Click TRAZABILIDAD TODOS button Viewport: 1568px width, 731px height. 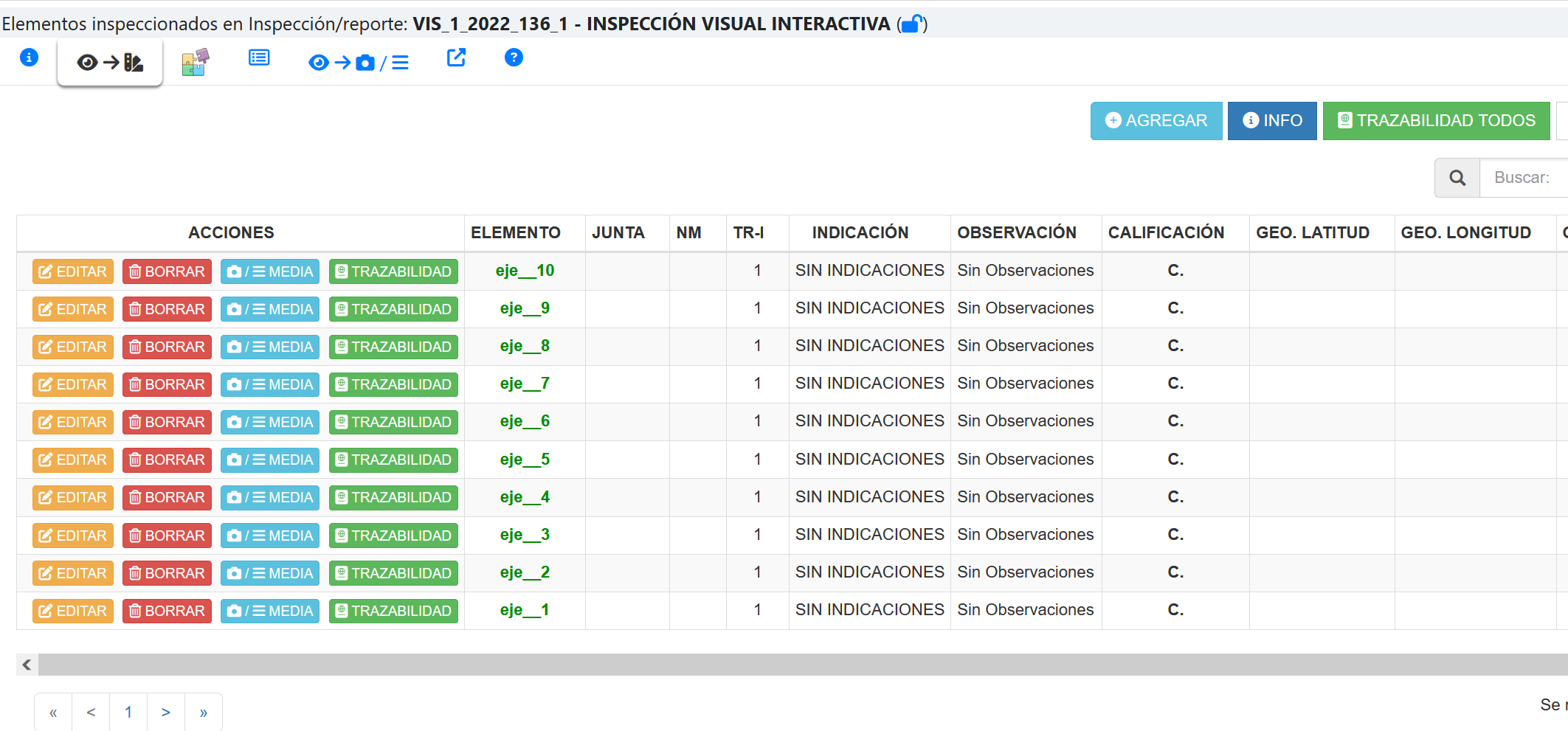[1436, 121]
